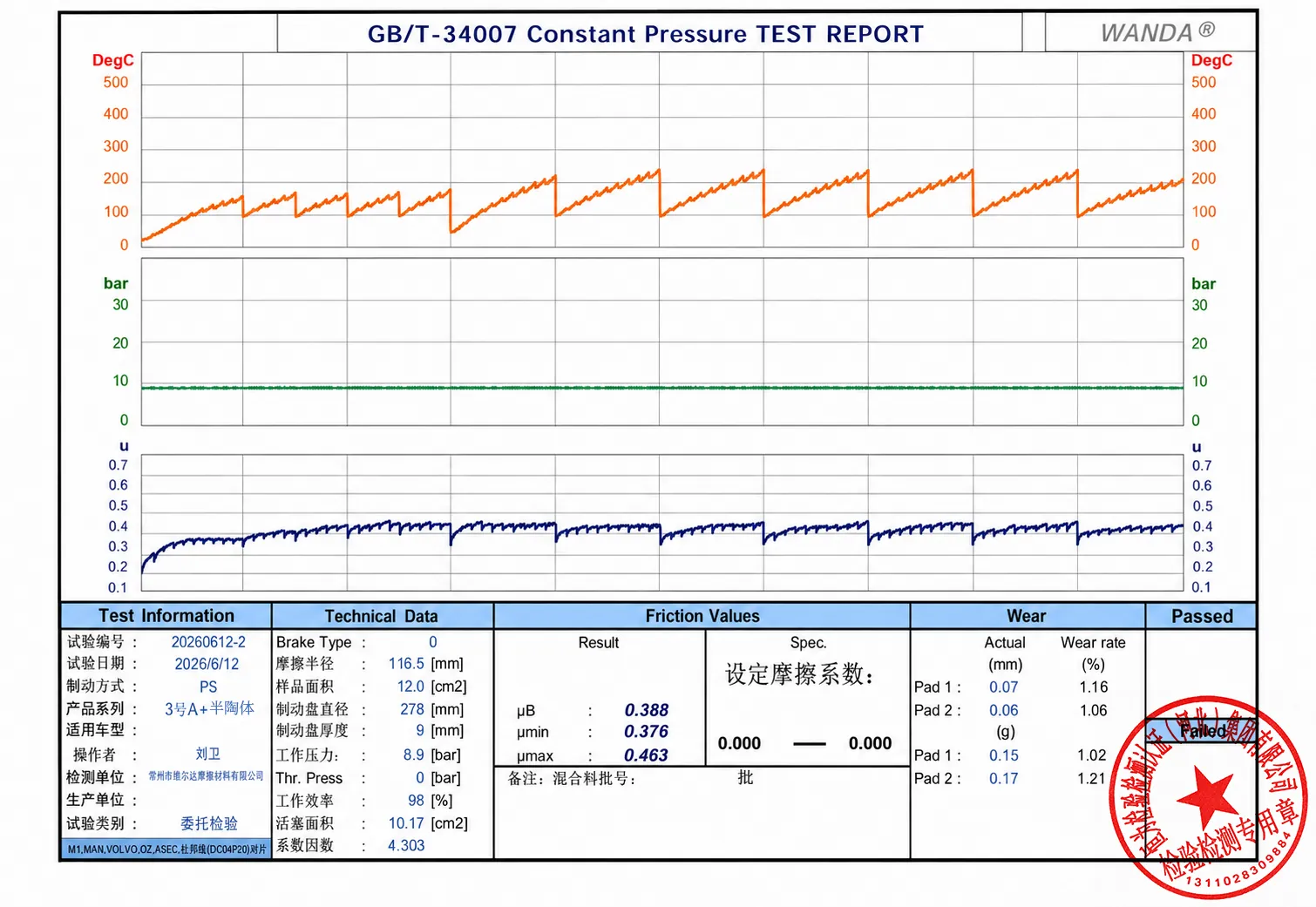Screen dimensions: 1316x907
Task: Select the operator name 刘卫
Action: coord(207,754)
